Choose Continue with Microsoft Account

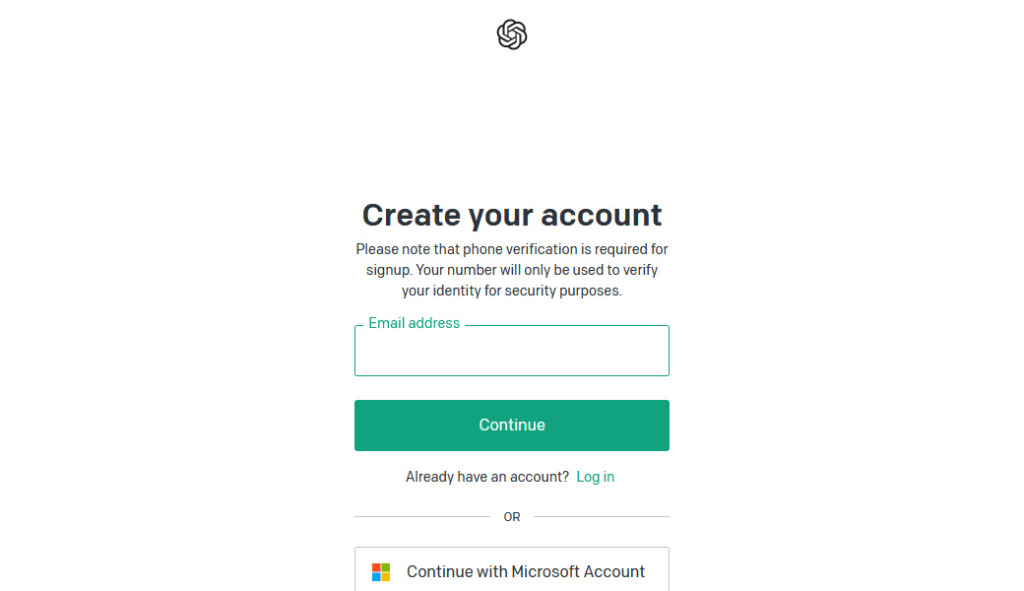511,570
